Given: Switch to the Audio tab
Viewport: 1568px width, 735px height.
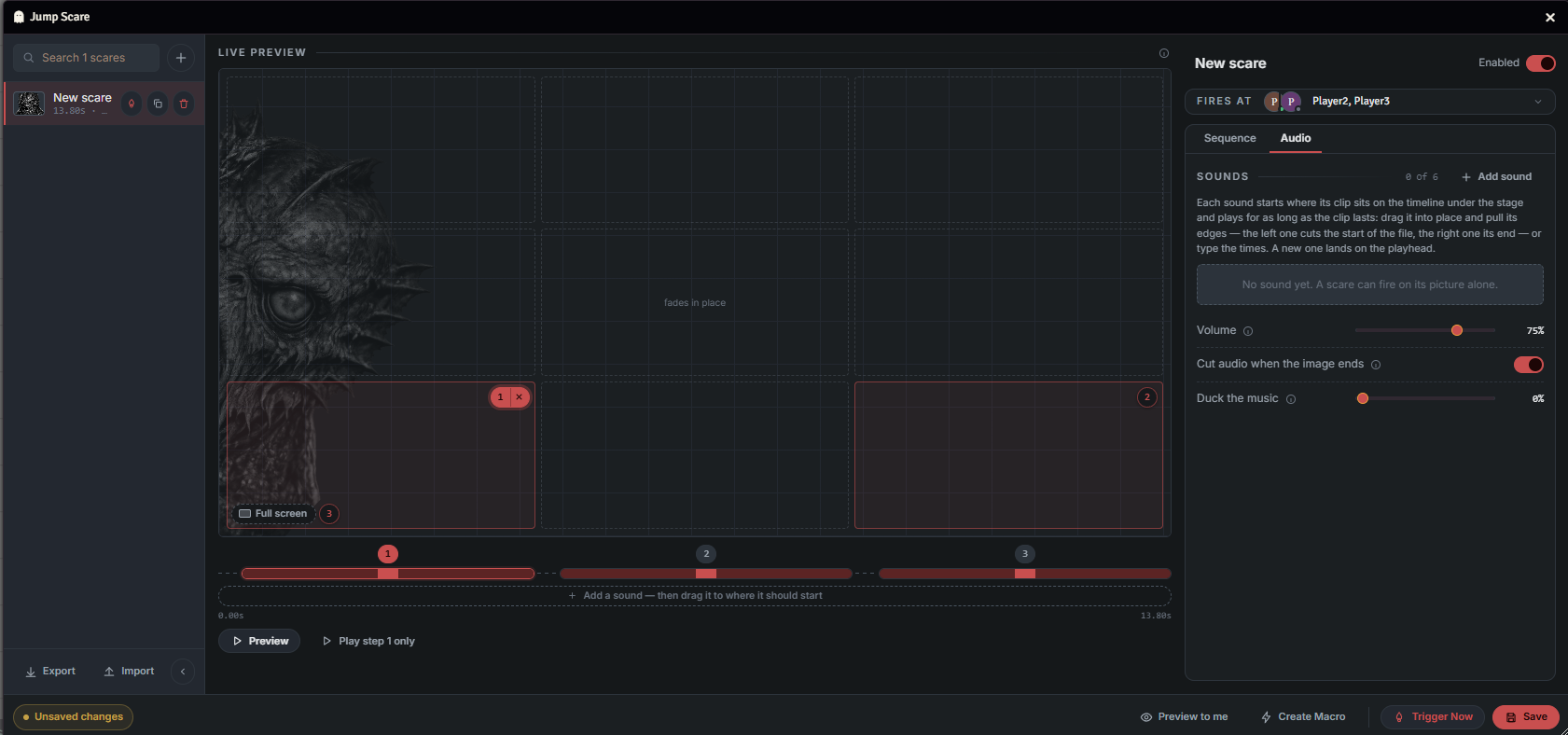Looking at the screenshot, I should point(1296,138).
